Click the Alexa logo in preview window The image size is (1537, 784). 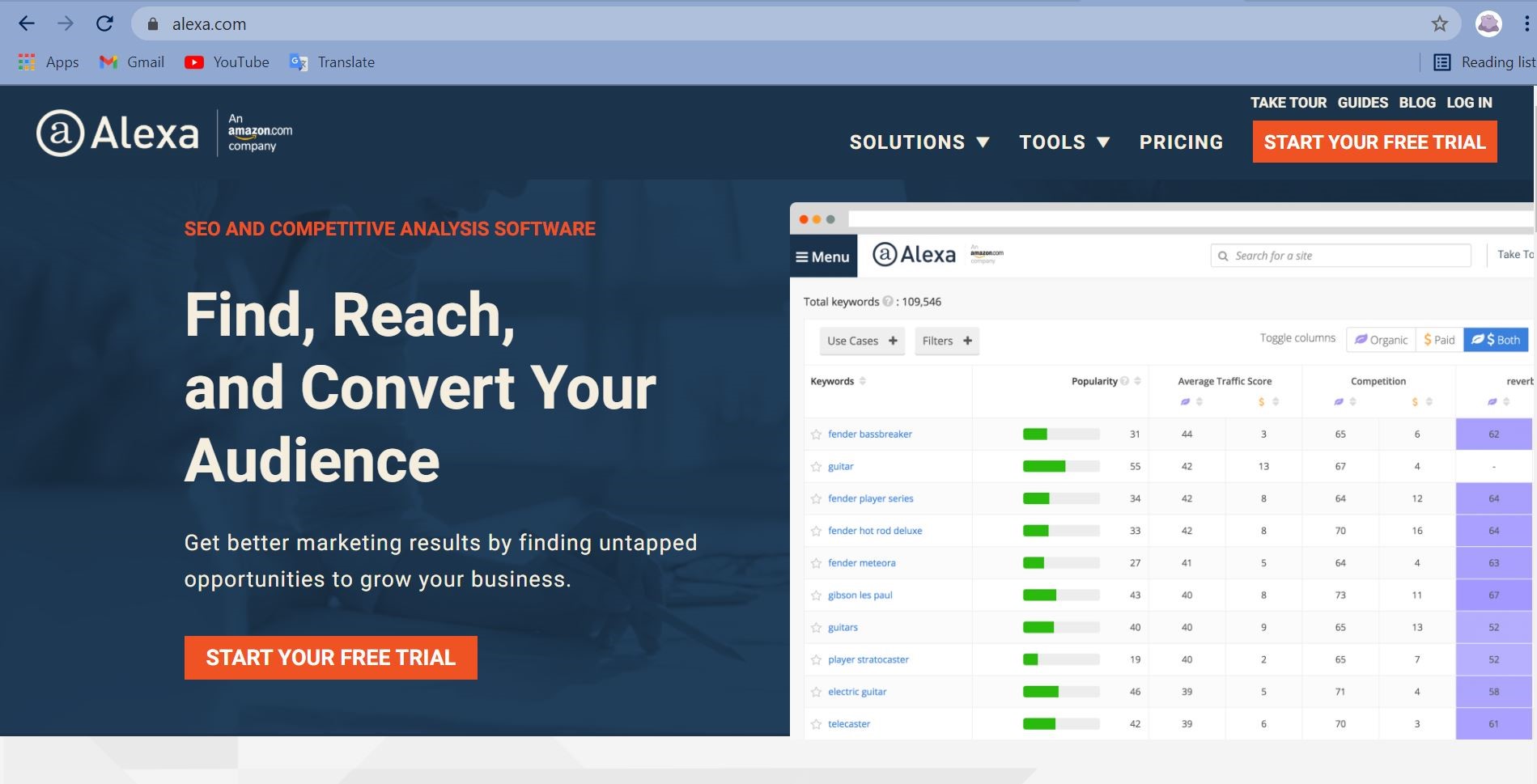coord(915,254)
